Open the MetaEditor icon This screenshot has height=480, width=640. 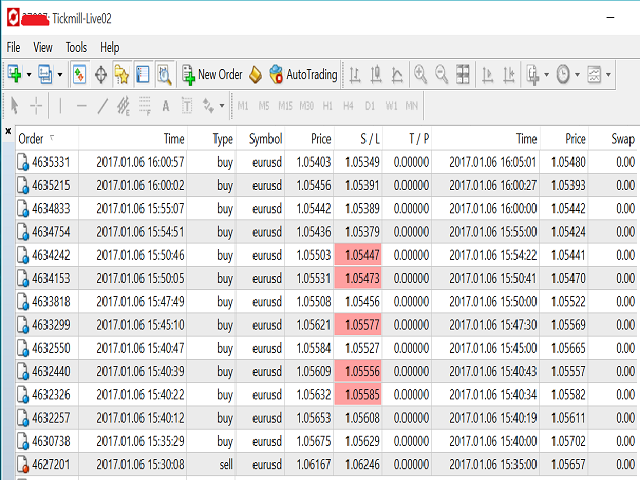[255, 74]
